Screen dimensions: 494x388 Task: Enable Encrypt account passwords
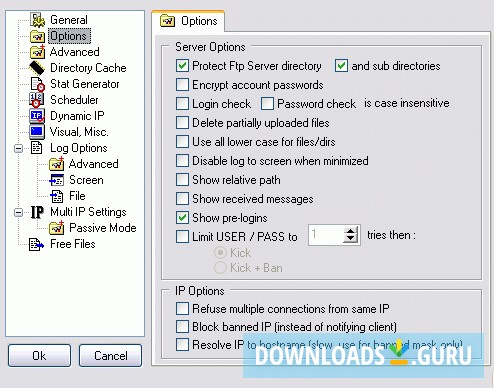(182, 85)
